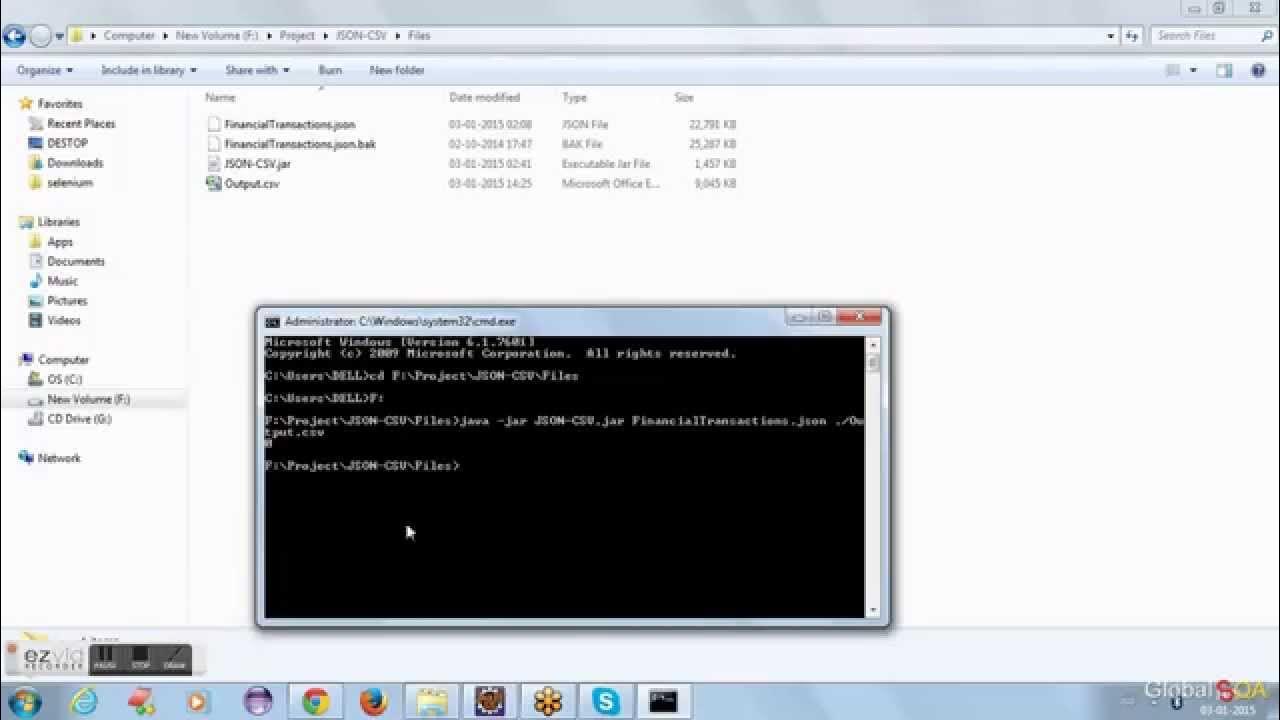Open the Explorer help icon
This screenshot has height=720, width=1280.
1257,70
